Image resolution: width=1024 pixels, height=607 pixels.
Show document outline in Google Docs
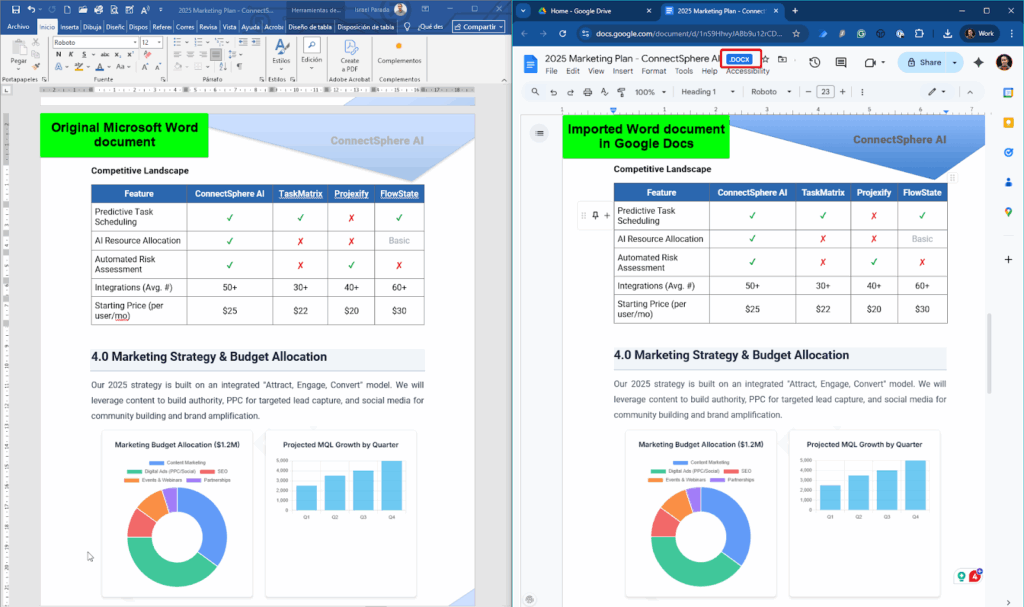click(539, 133)
